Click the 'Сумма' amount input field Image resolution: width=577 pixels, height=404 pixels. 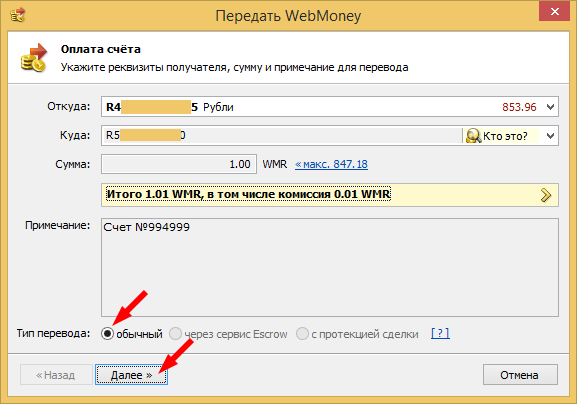click(x=179, y=164)
